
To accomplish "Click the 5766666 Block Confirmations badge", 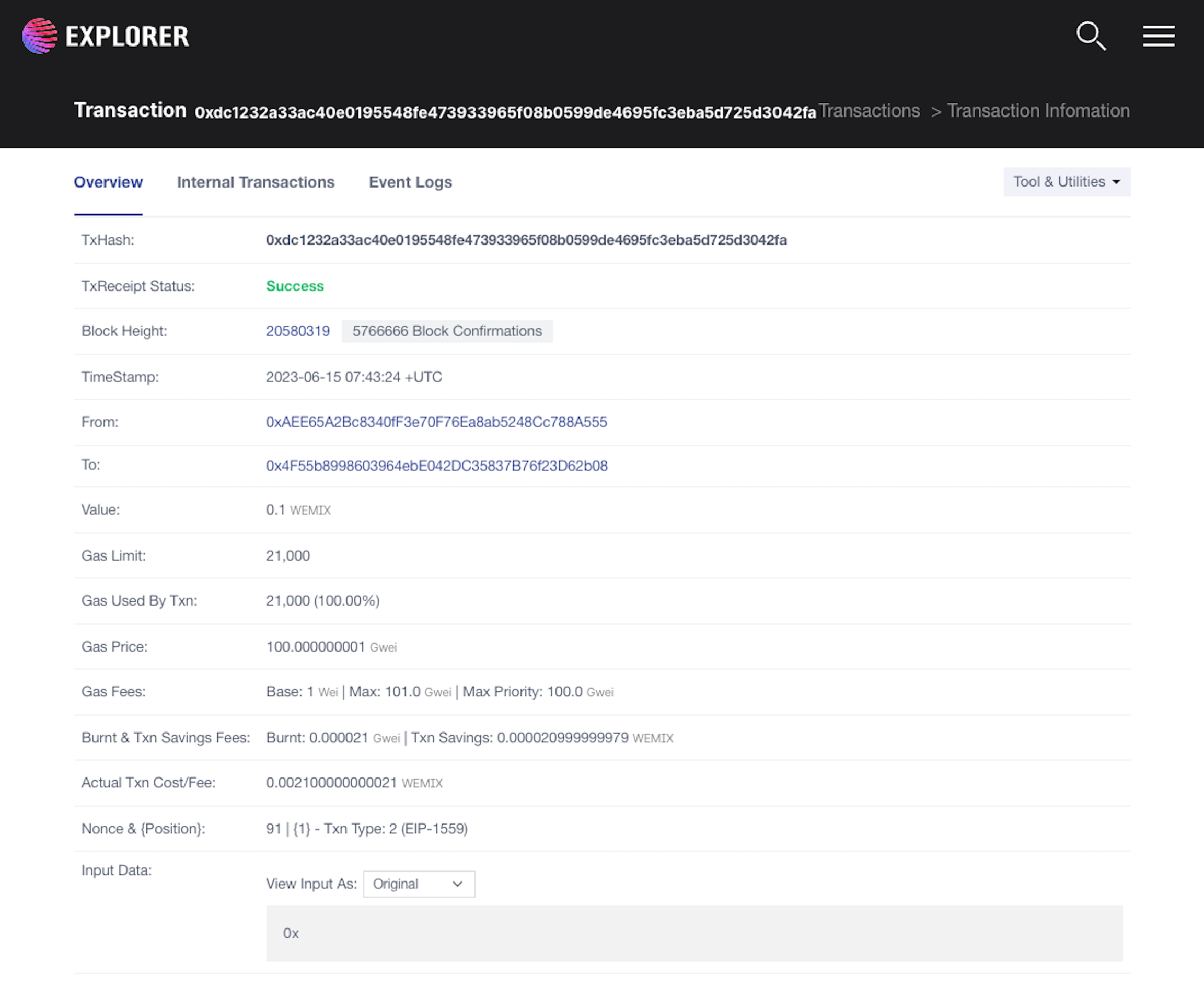I will coord(446,331).
